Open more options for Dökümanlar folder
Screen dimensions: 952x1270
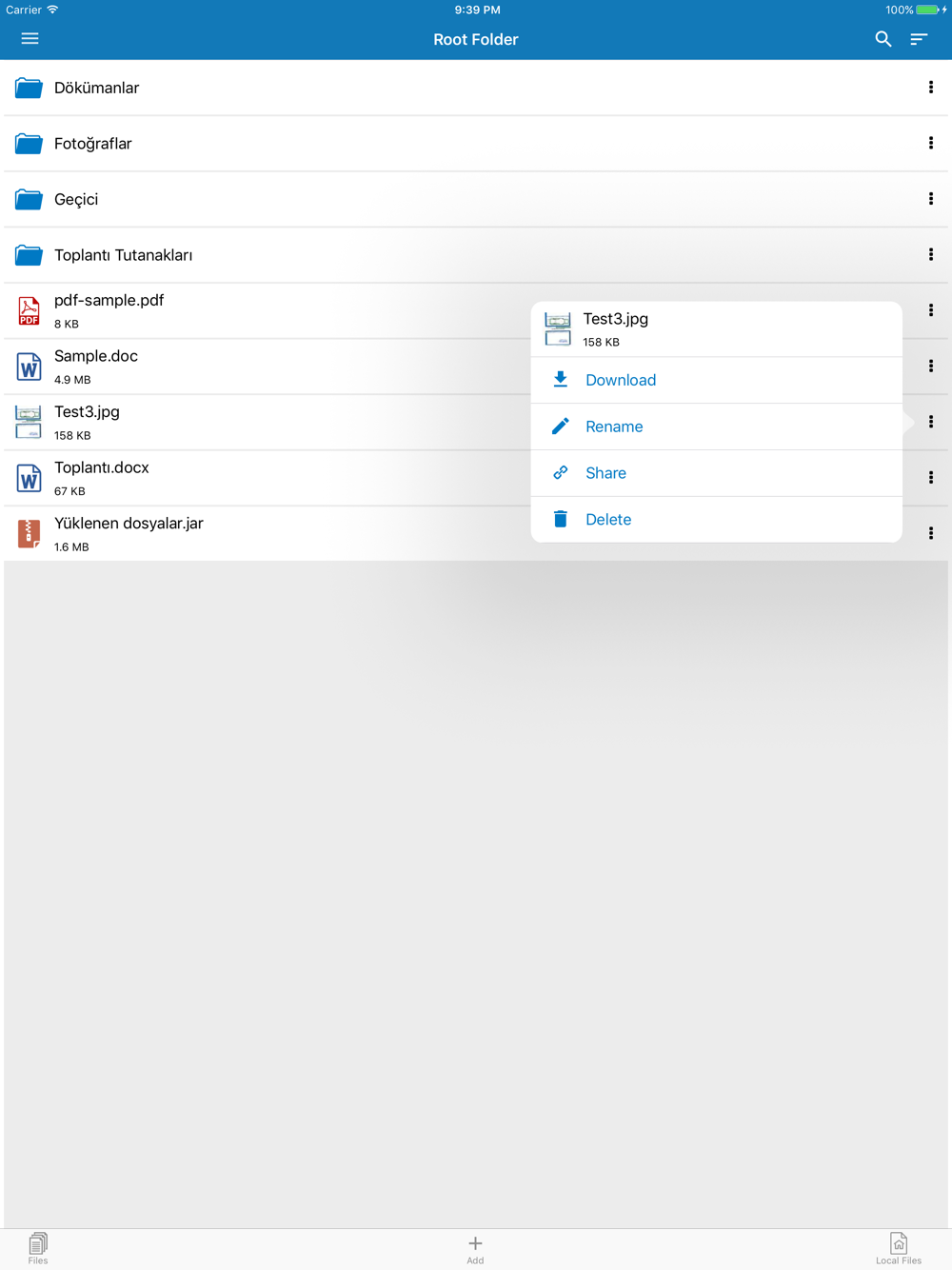point(931,88)
